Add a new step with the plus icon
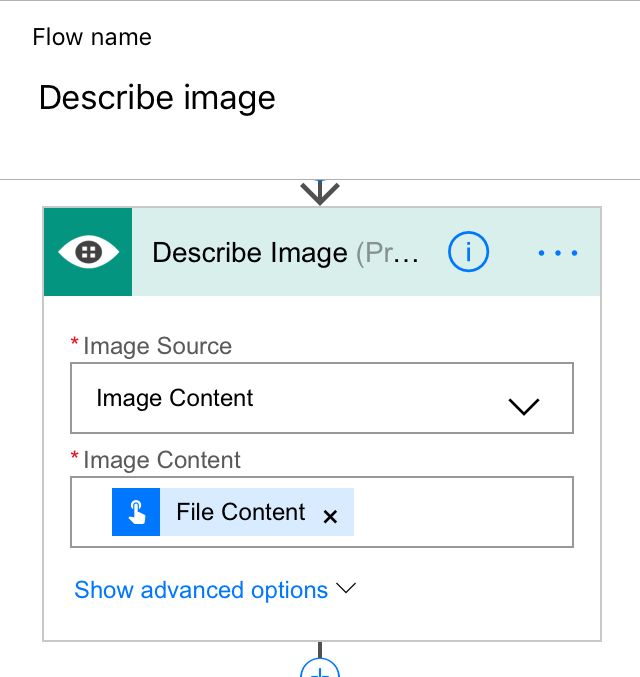This screenshot has width=640, height=677. pos(320,670)
